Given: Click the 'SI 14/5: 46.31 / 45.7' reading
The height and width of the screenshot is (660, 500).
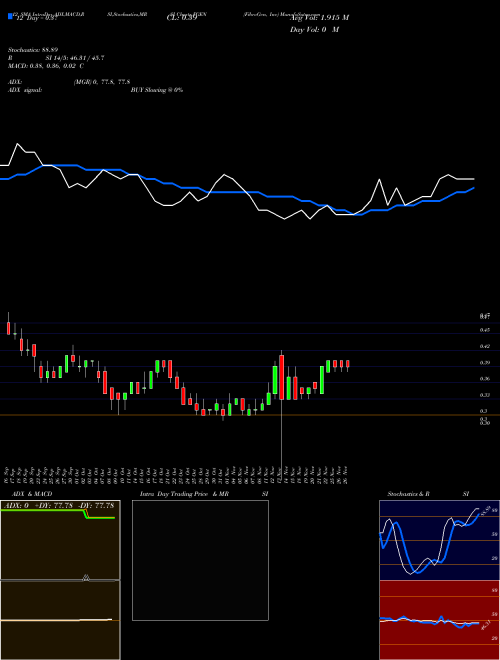Looking at the screenshot, I should pyautogui.click(x=75, y=58).
